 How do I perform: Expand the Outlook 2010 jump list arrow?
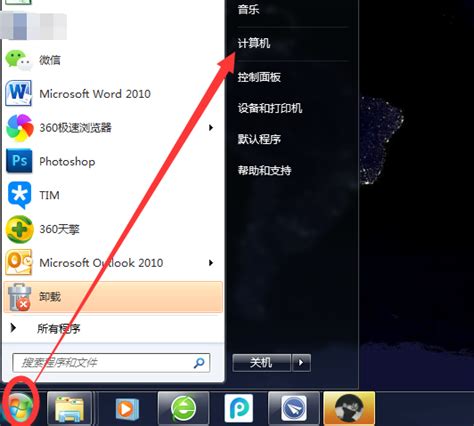[x=211, y=263]
